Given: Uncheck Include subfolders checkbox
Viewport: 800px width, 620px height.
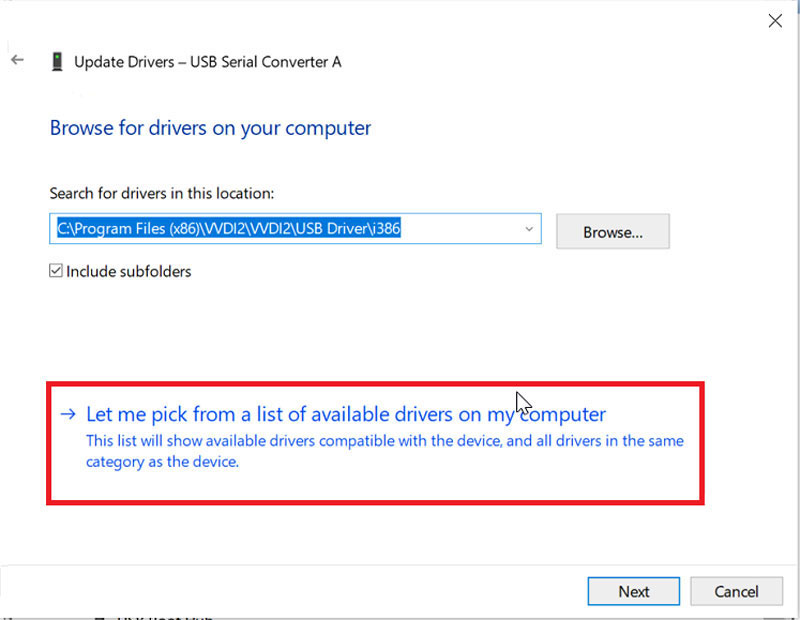Looking at the screenshot, I should click(56, 270).
